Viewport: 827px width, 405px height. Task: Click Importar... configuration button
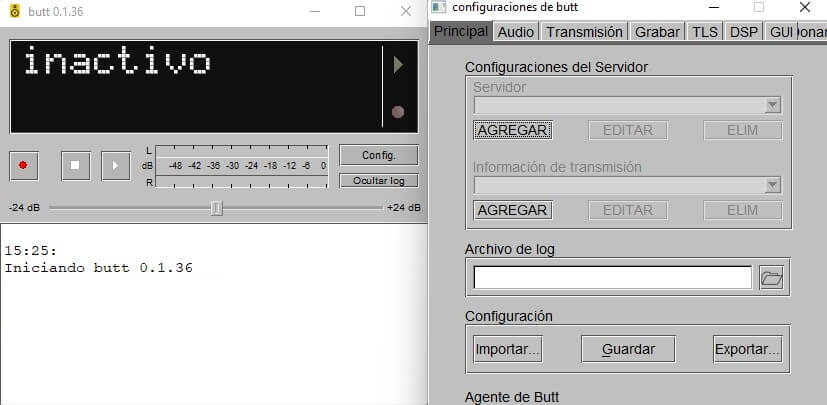click(x=508, y=349)
